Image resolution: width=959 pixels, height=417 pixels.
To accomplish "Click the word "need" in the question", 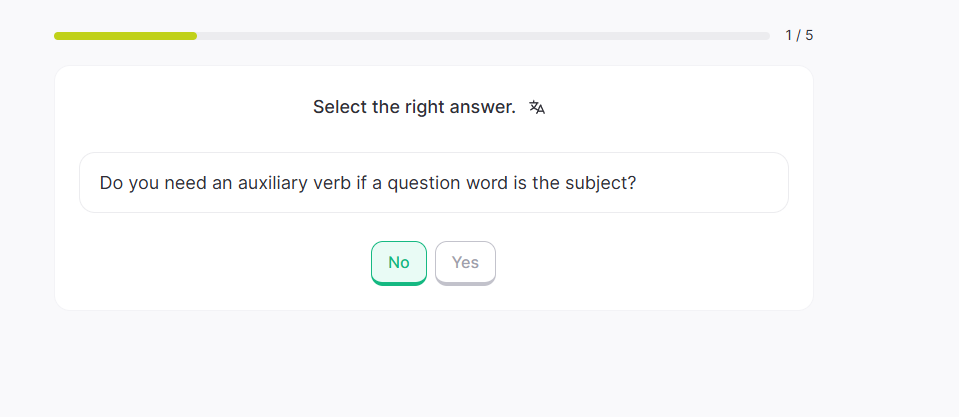I will pyautogui.click(x=182, y=183).
